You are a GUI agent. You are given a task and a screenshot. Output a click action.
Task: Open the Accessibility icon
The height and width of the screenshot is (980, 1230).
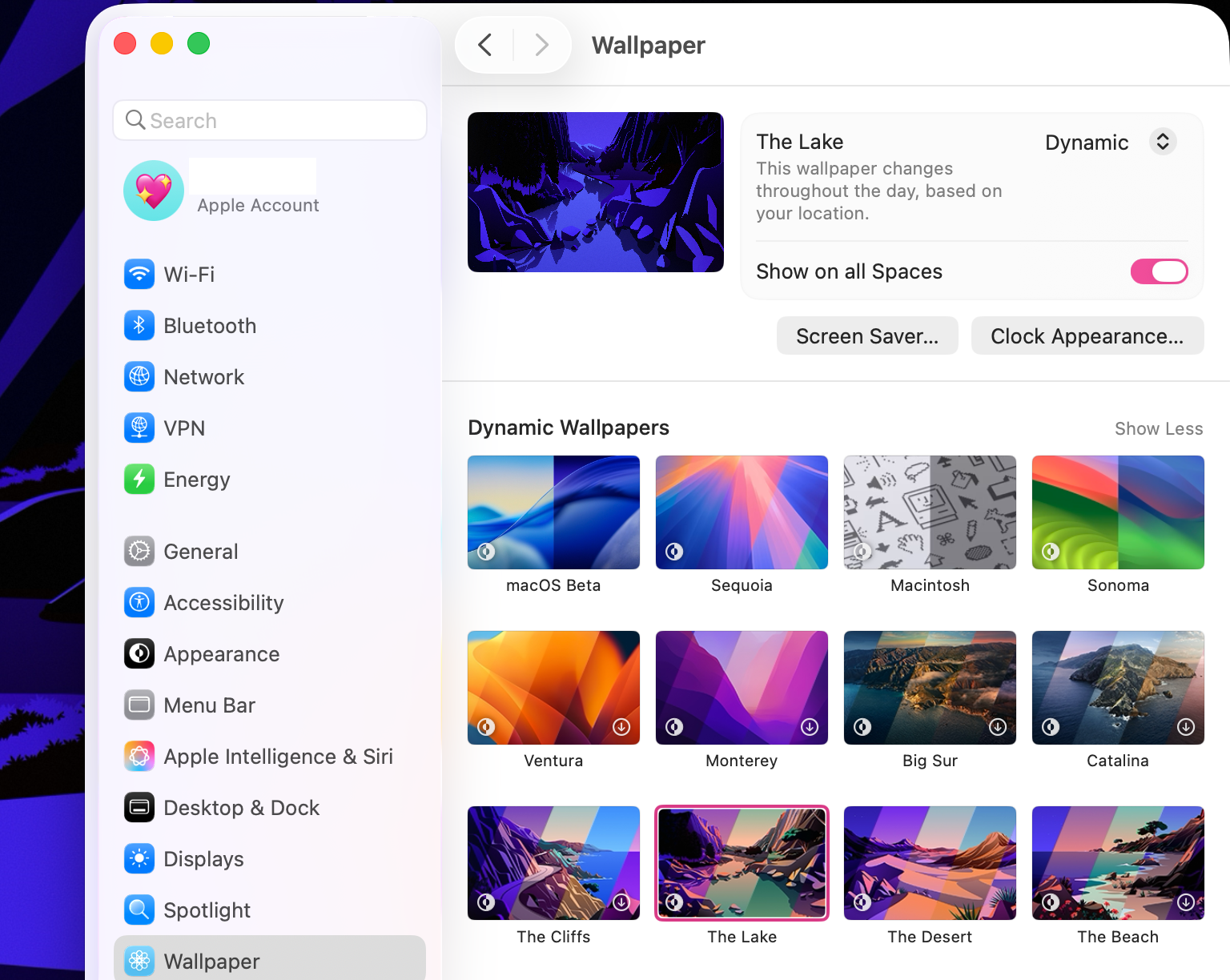139,603
